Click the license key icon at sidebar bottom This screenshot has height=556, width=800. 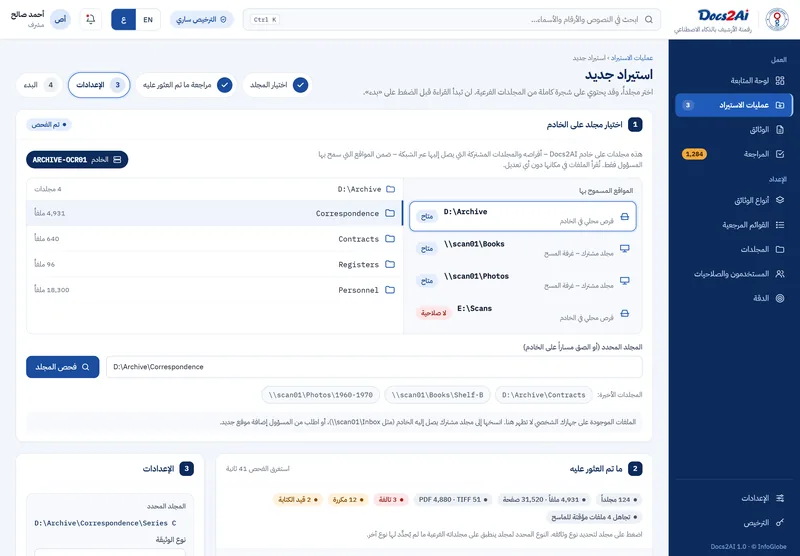pos(780,523)
